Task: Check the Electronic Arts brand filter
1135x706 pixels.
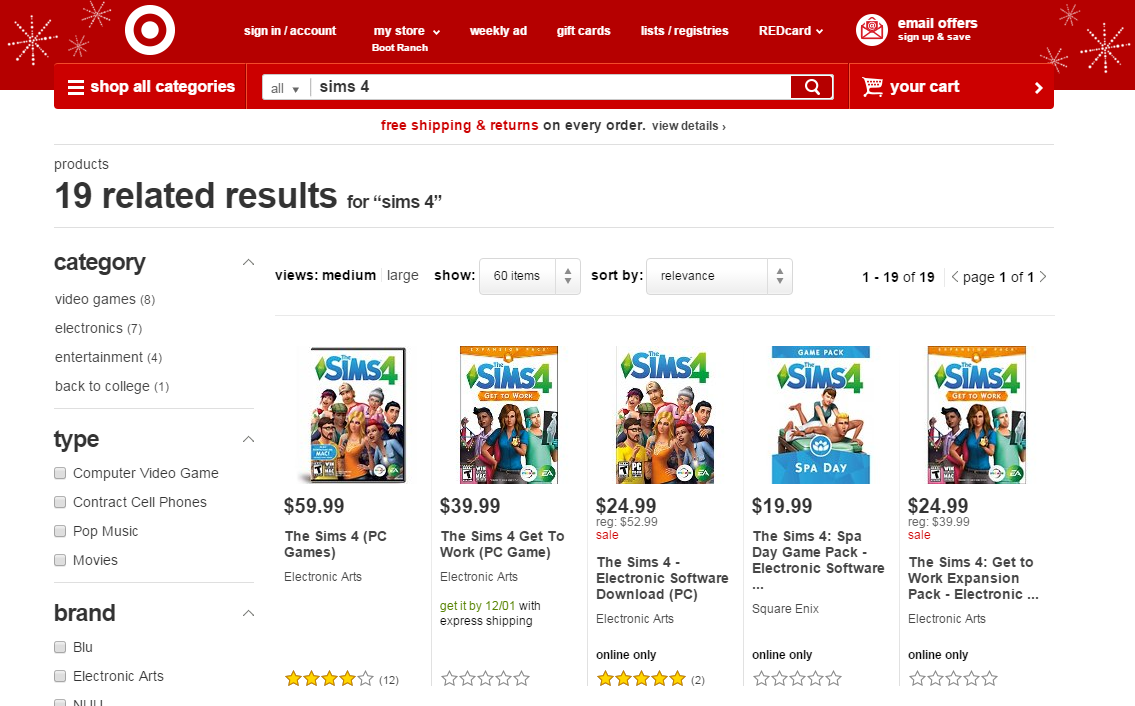Action: point(60,676)
